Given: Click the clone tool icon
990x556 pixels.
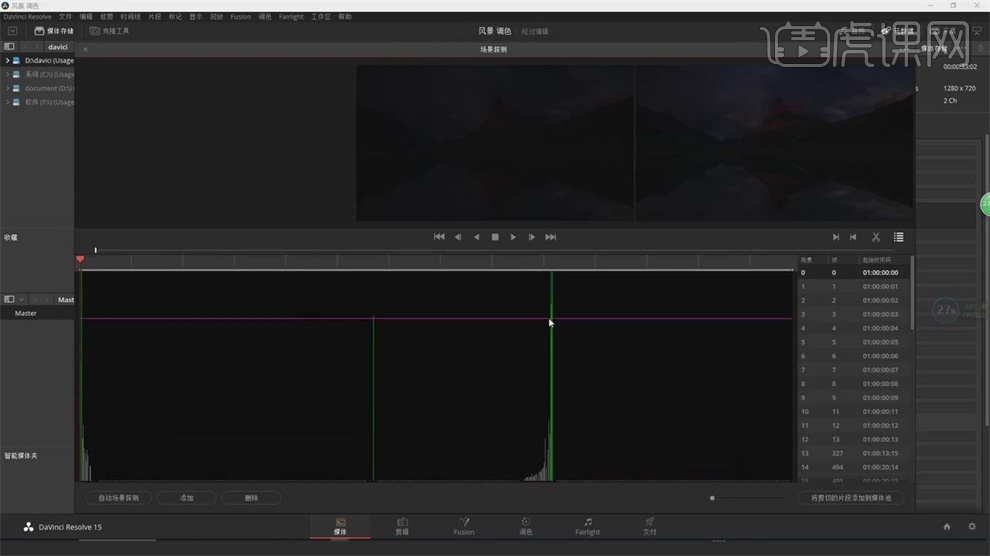Looking at the screenshot, I should coord(95,30).
